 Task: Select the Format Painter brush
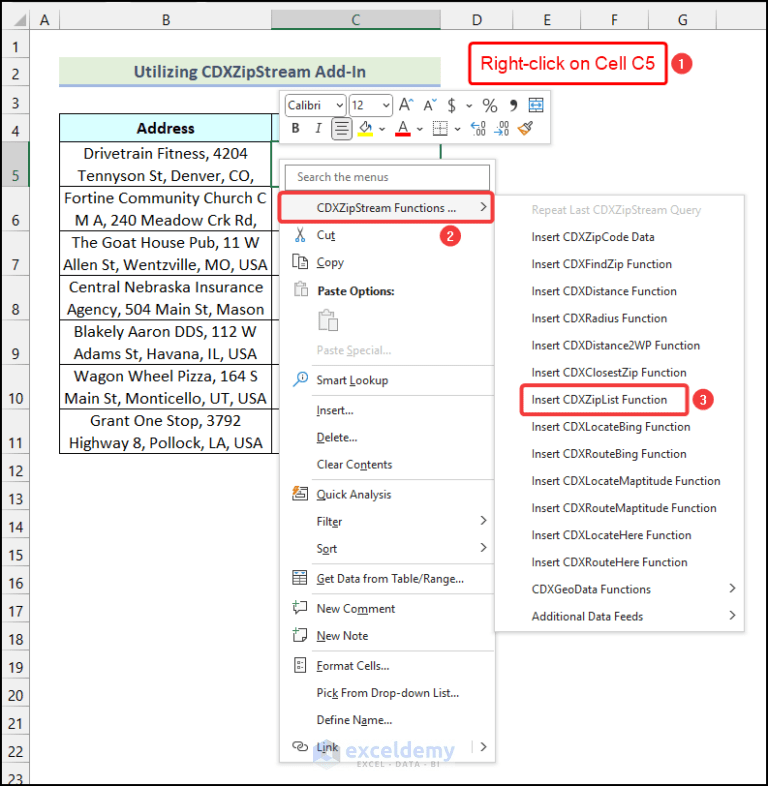[525, 129]
